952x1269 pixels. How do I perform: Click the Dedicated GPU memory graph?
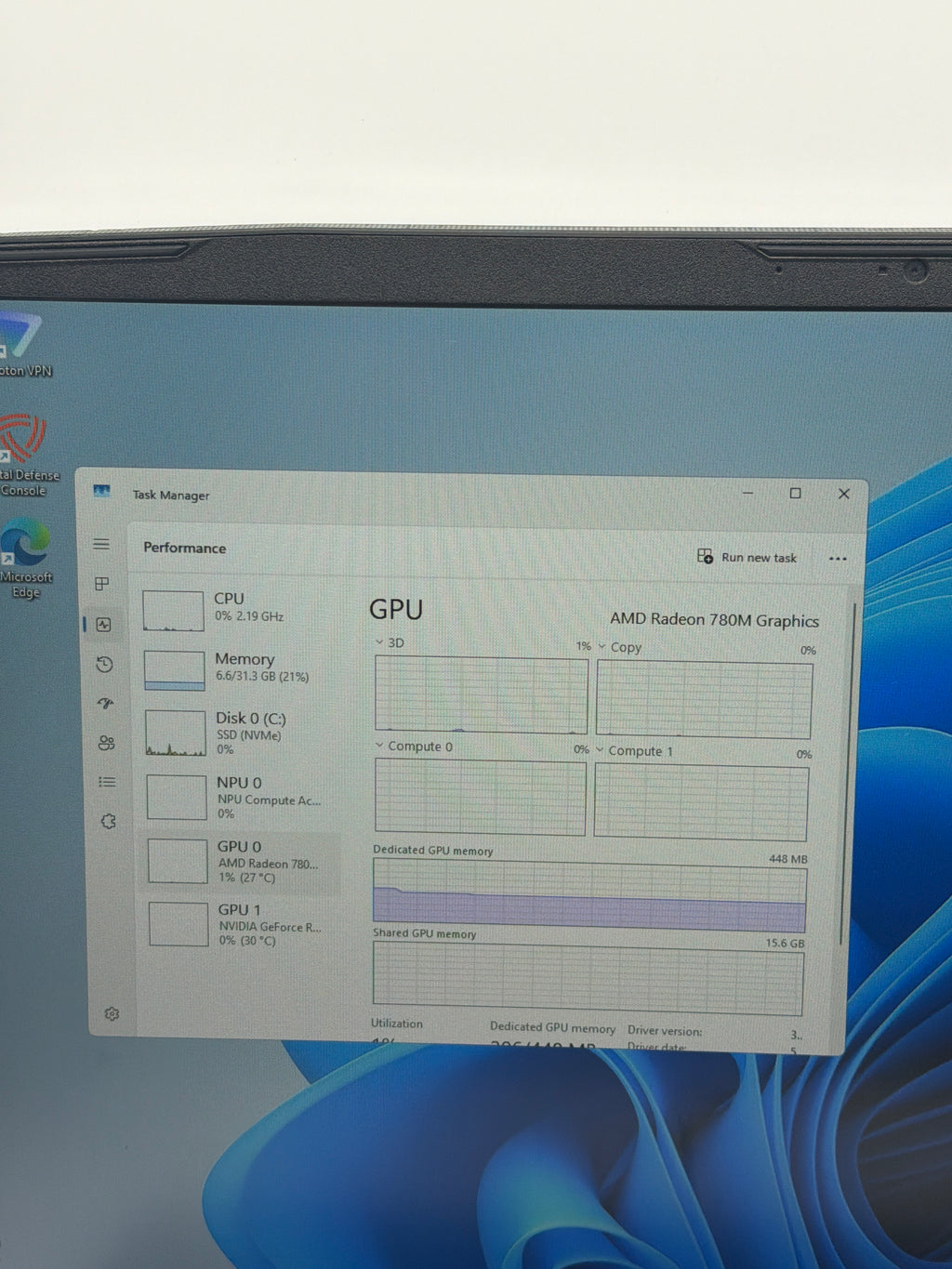(589, 895)
